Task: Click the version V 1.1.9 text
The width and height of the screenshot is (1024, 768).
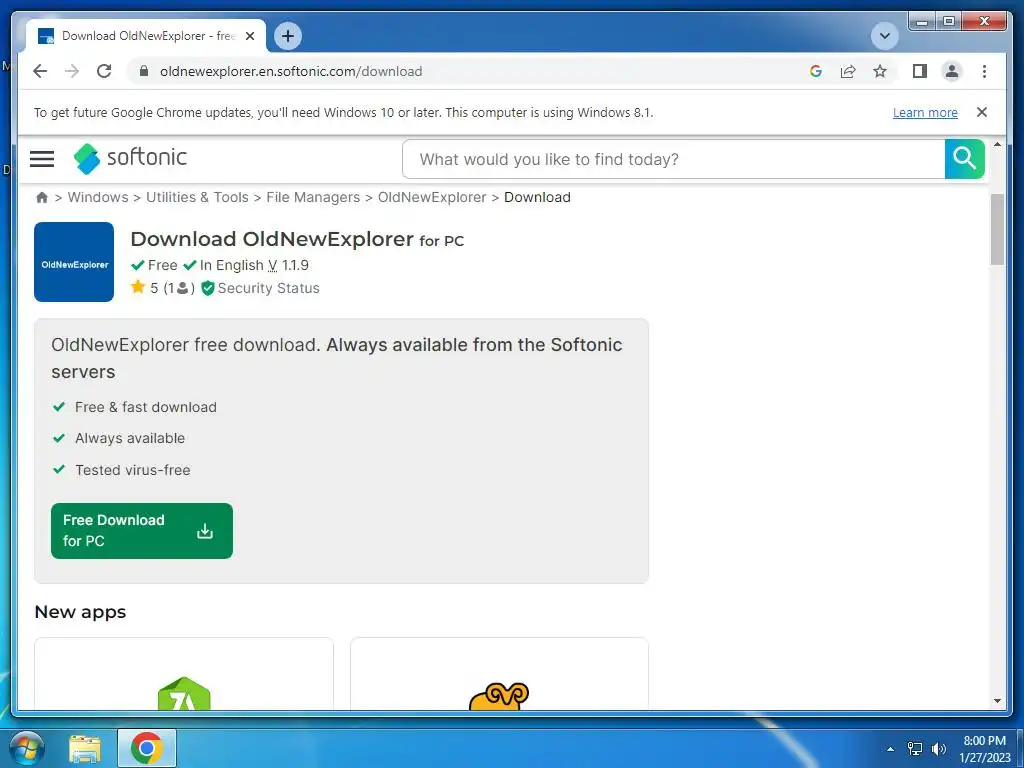Action: point(288,265)
